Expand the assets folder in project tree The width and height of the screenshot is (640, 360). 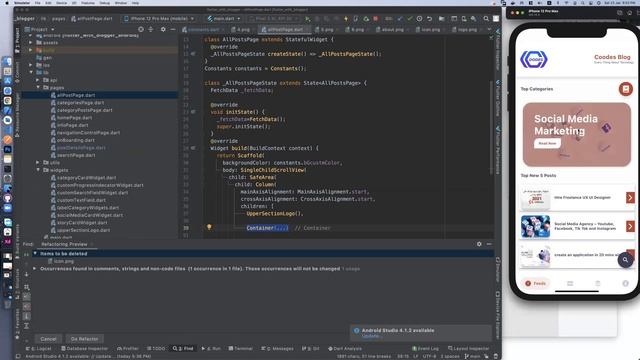point(31,42)
